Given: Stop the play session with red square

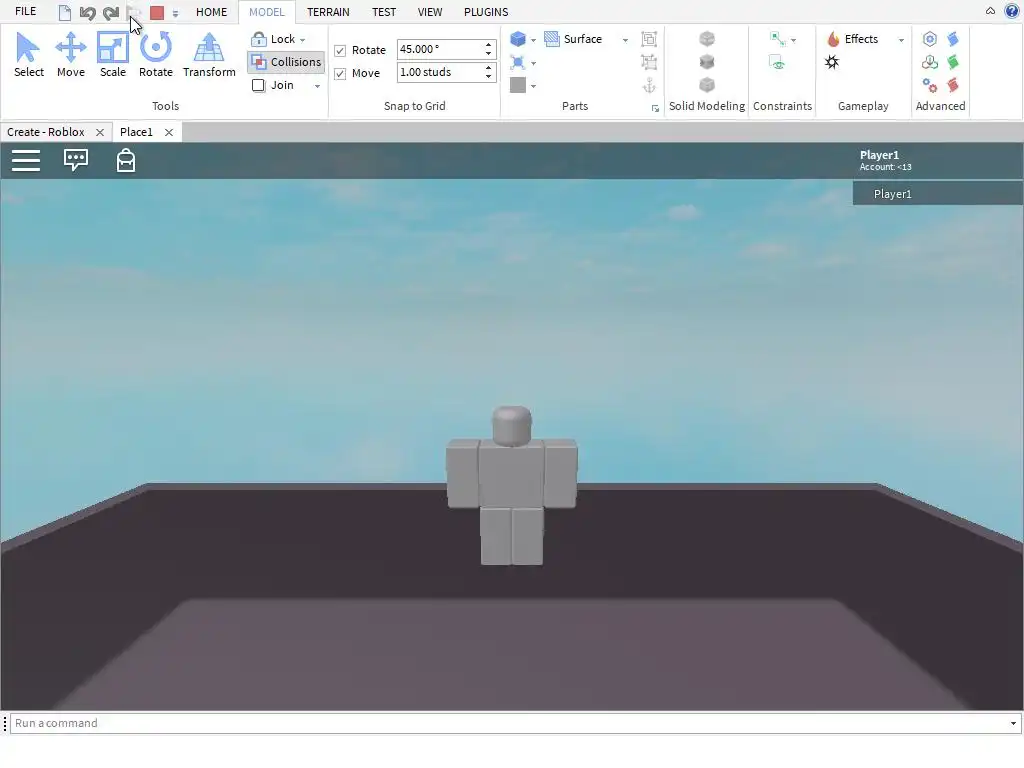Looking at the screenshot, I should click(157, 12).
